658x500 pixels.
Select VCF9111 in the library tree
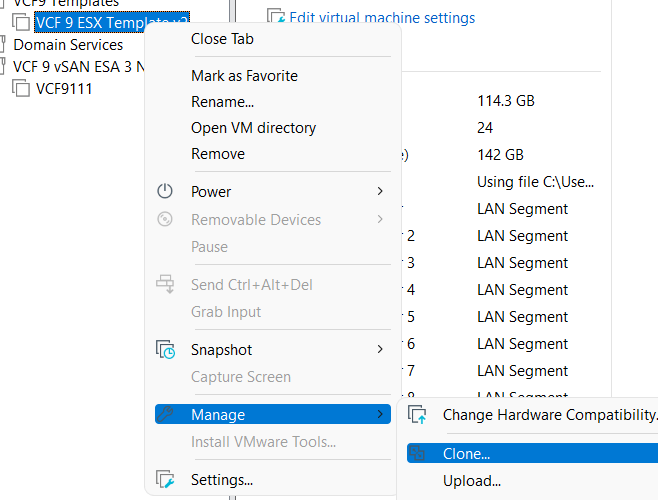coord(64,89)
